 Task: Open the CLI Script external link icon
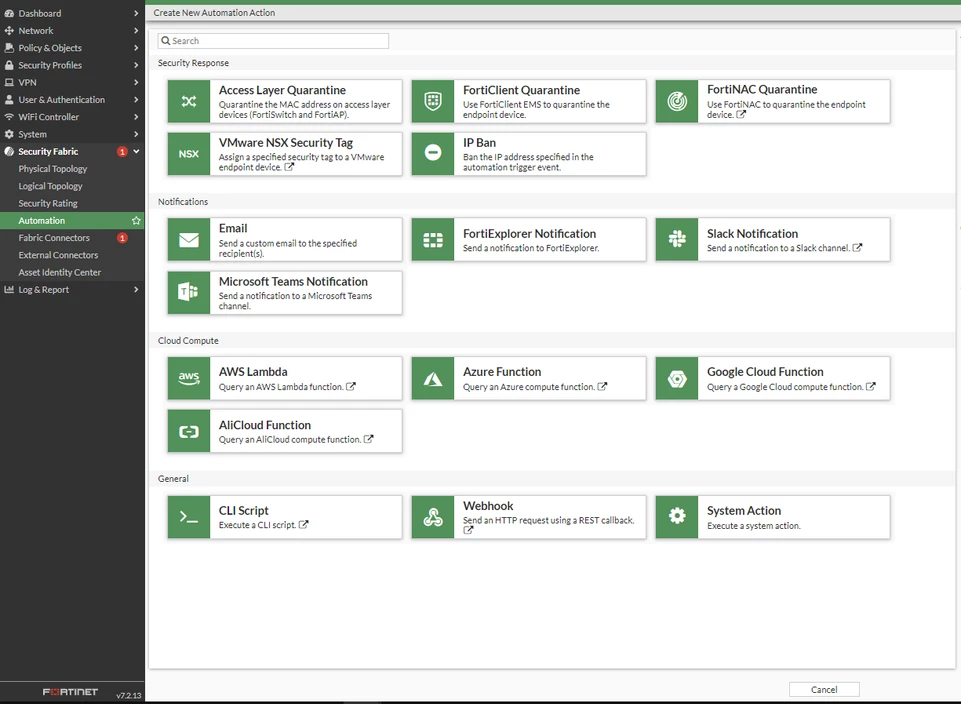(303, 524)
